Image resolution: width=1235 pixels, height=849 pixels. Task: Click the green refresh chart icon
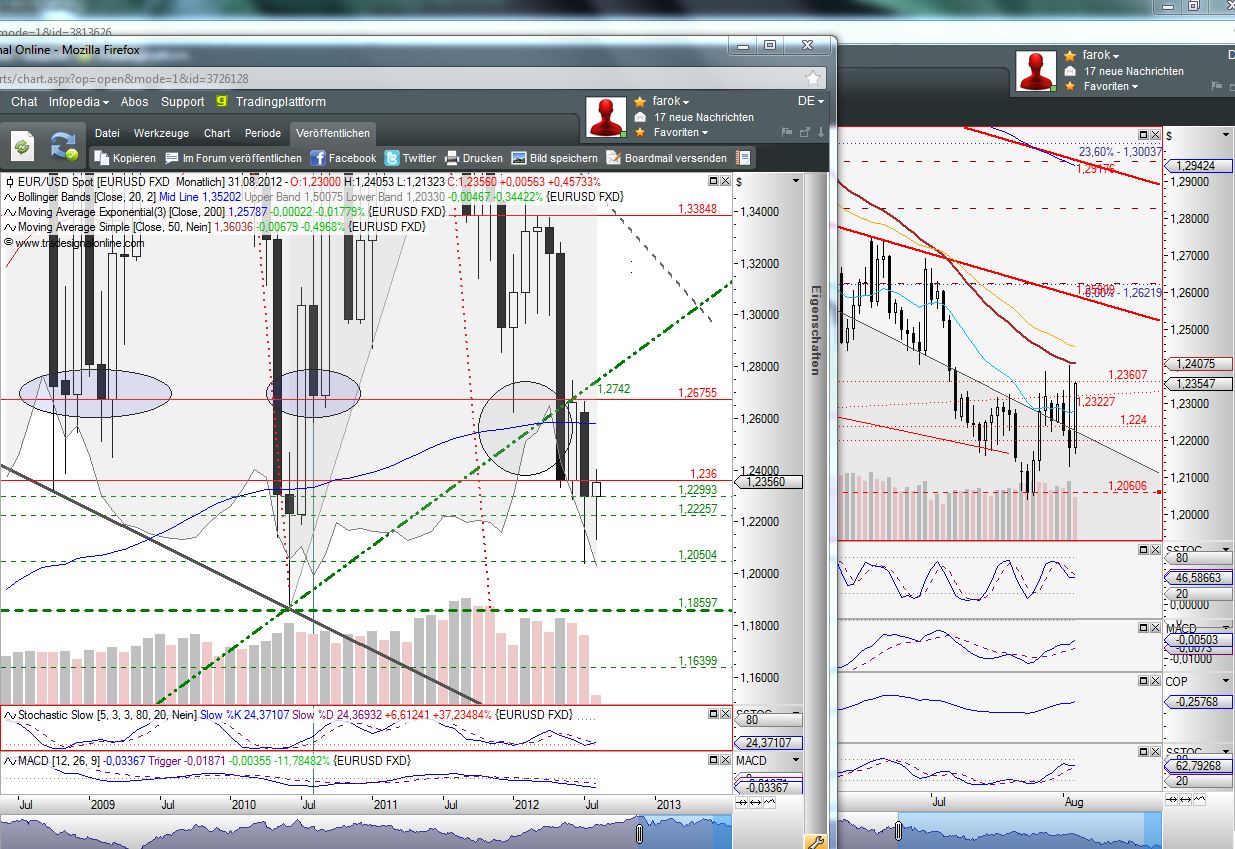(22, 146)
